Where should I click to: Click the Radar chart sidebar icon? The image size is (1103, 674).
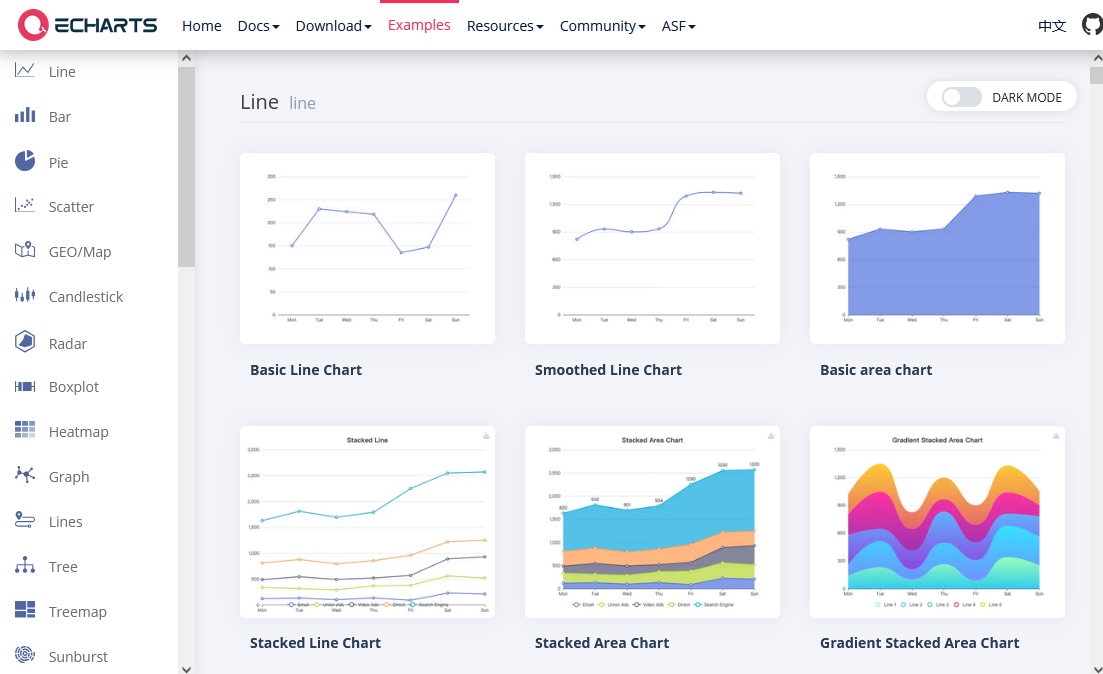coord(25,342)
